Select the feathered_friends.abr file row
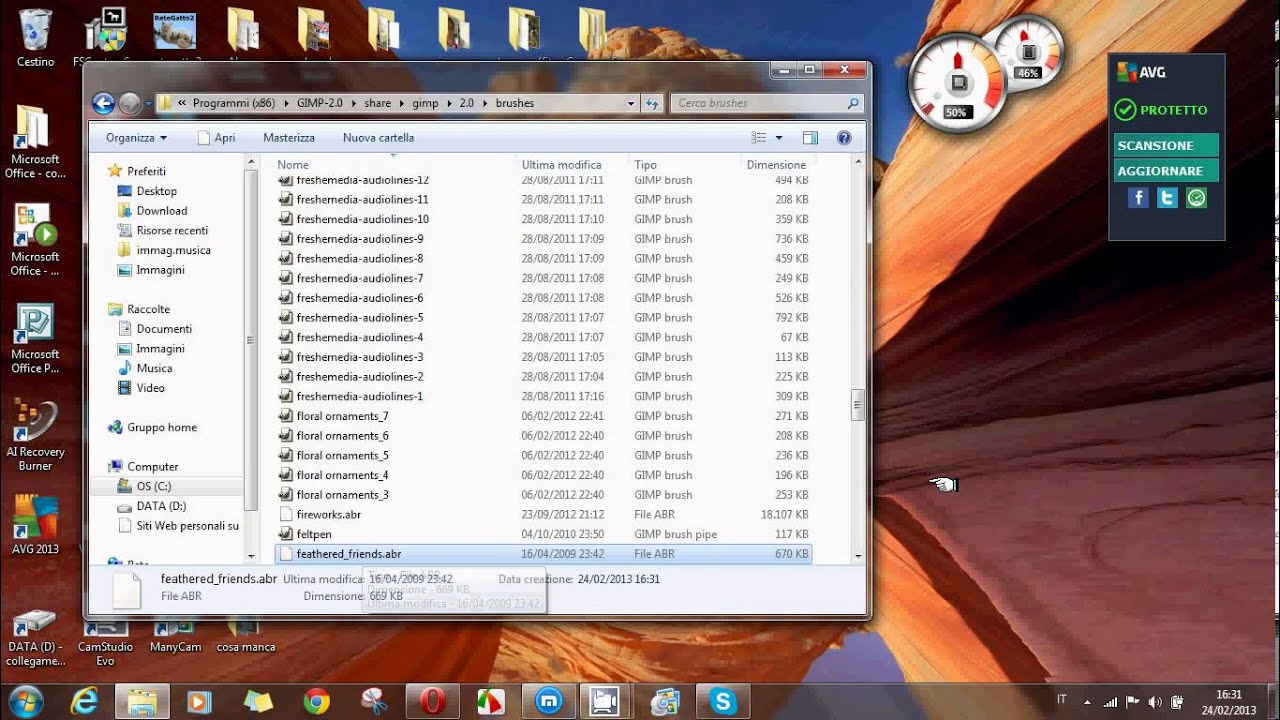The height and width of the screenshot is (720, 1280). pos(543,554)
